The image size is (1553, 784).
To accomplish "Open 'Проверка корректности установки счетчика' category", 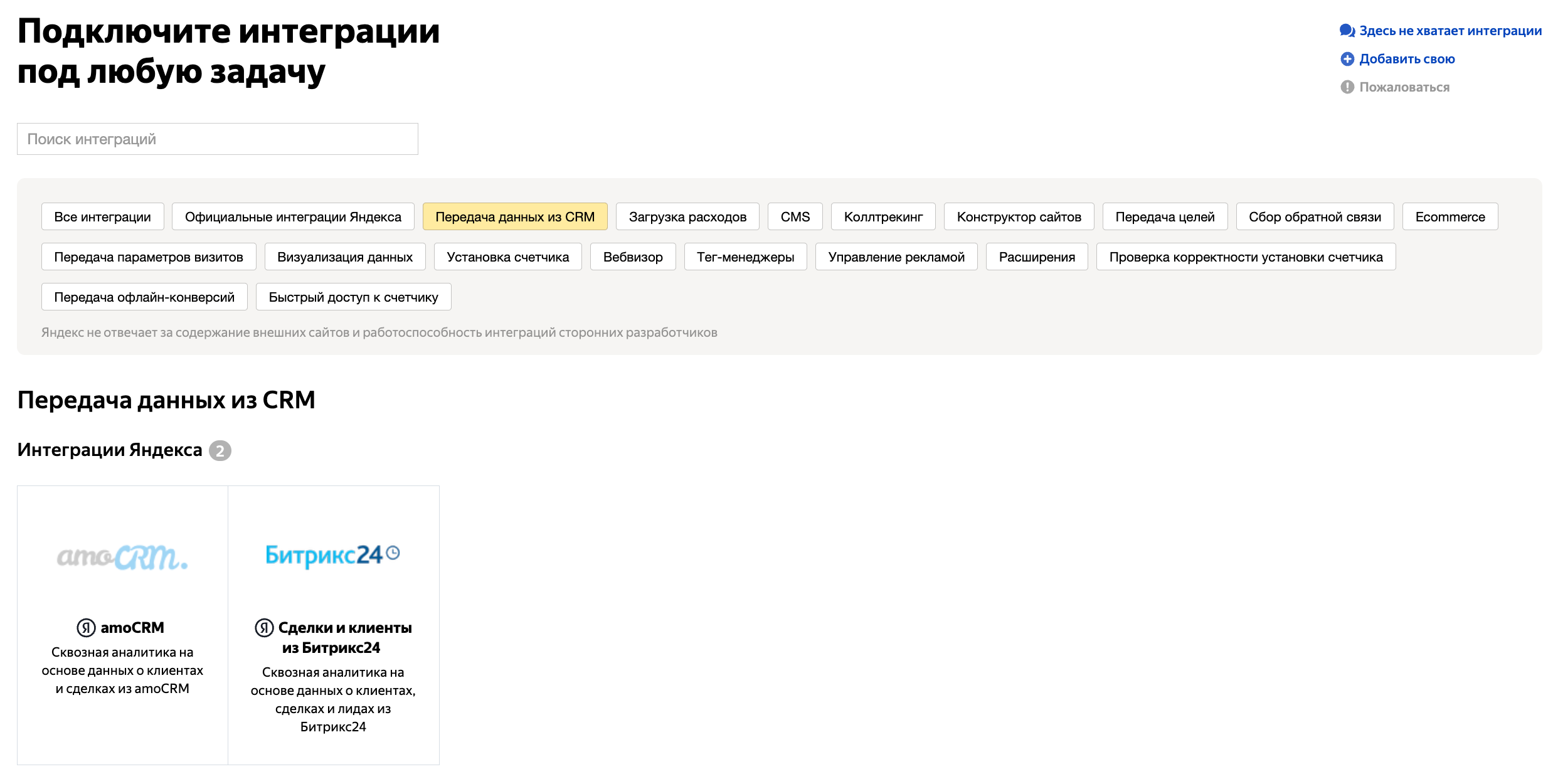I will click(1246, 257).
